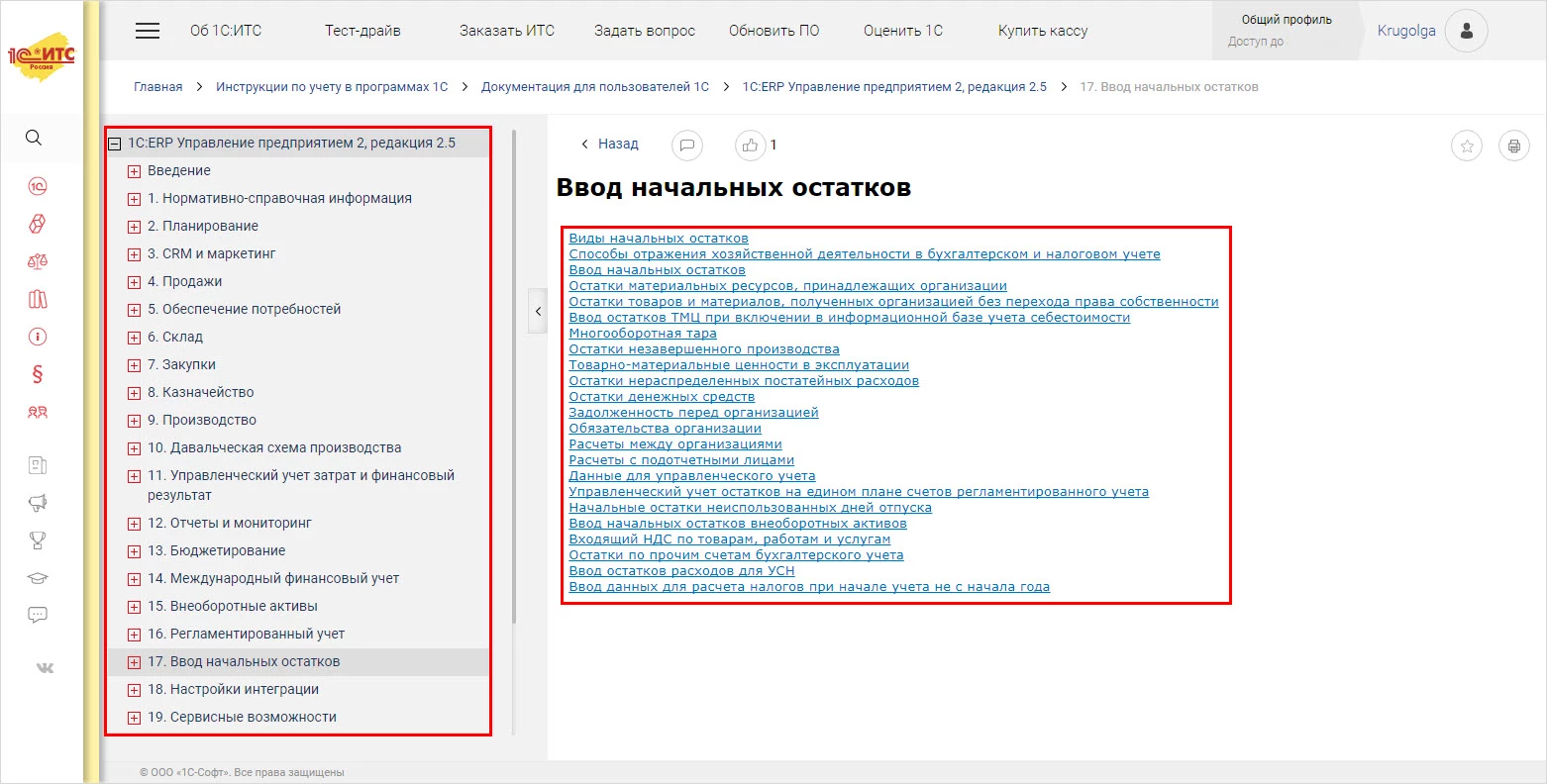Expand the Введение tree node
The width and height of the screenshot is (1547, 784).
(134, 171)
